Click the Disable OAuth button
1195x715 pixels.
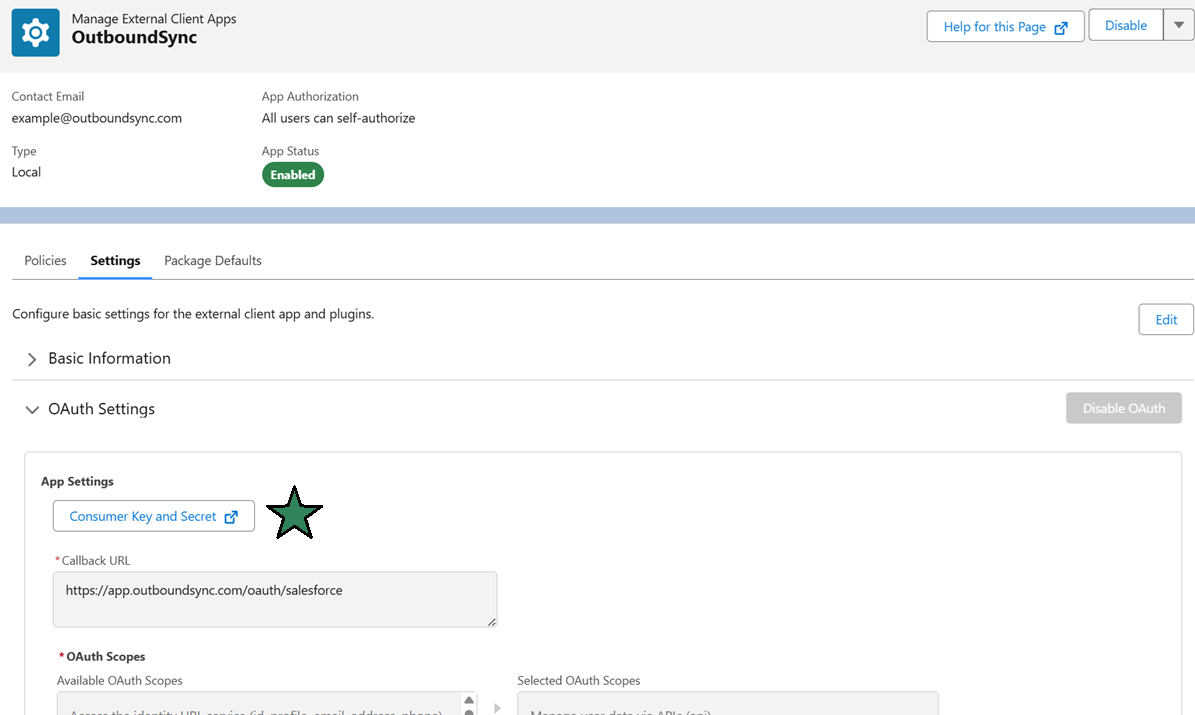point(1123,408)
